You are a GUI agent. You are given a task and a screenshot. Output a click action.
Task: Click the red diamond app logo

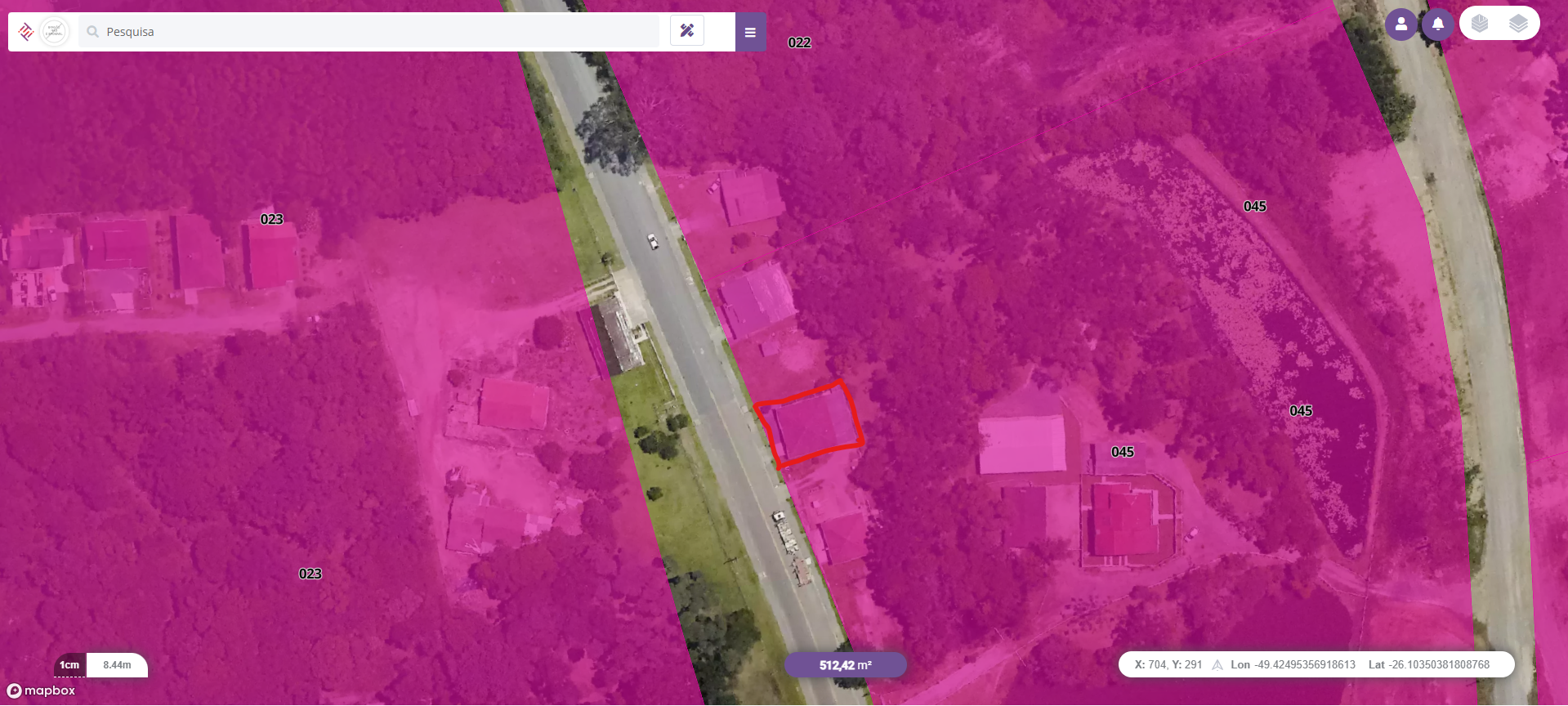tap(26, 32)
